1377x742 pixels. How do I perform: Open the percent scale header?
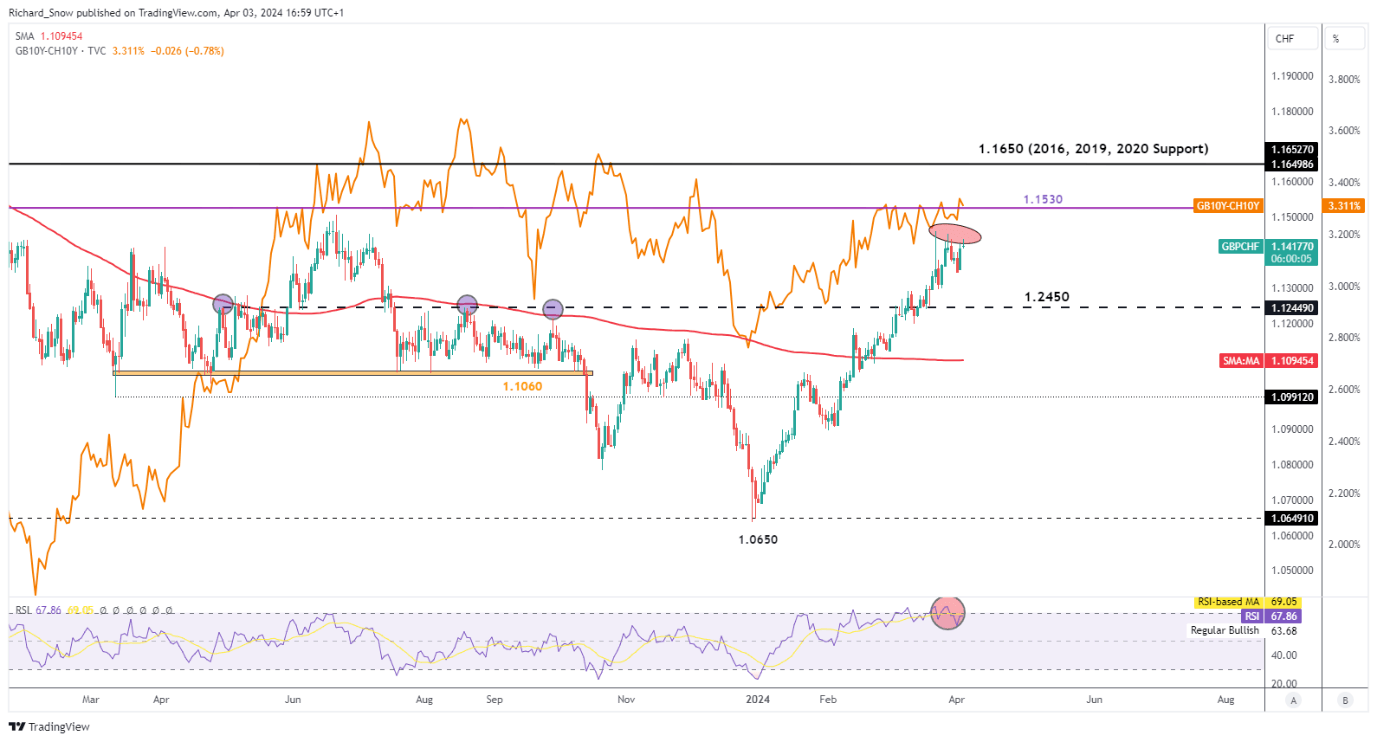click(1333, 39)
